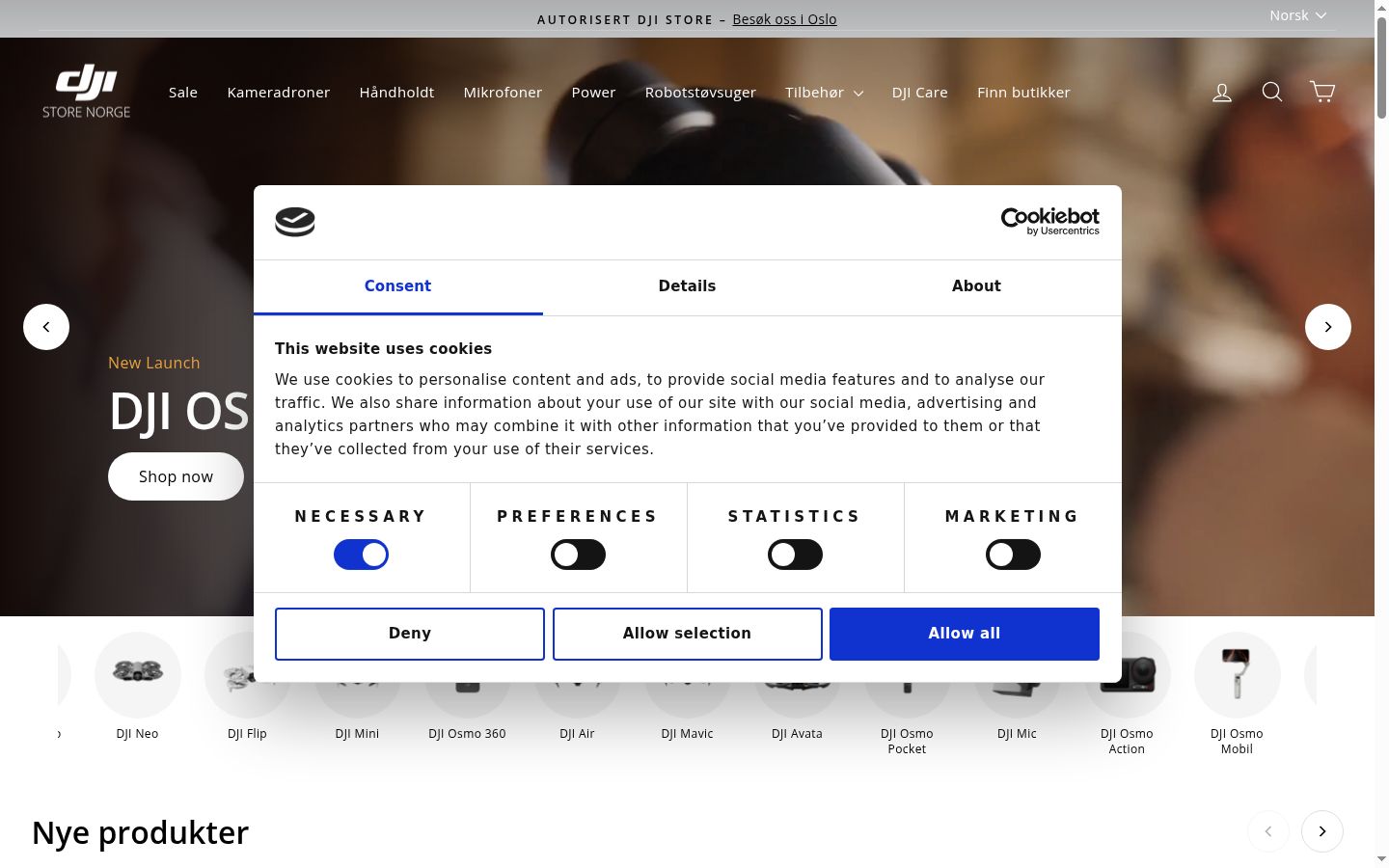1389x868 pixels.
Task: Open the DJI Care menu item
Action: [x=920, y=93]
